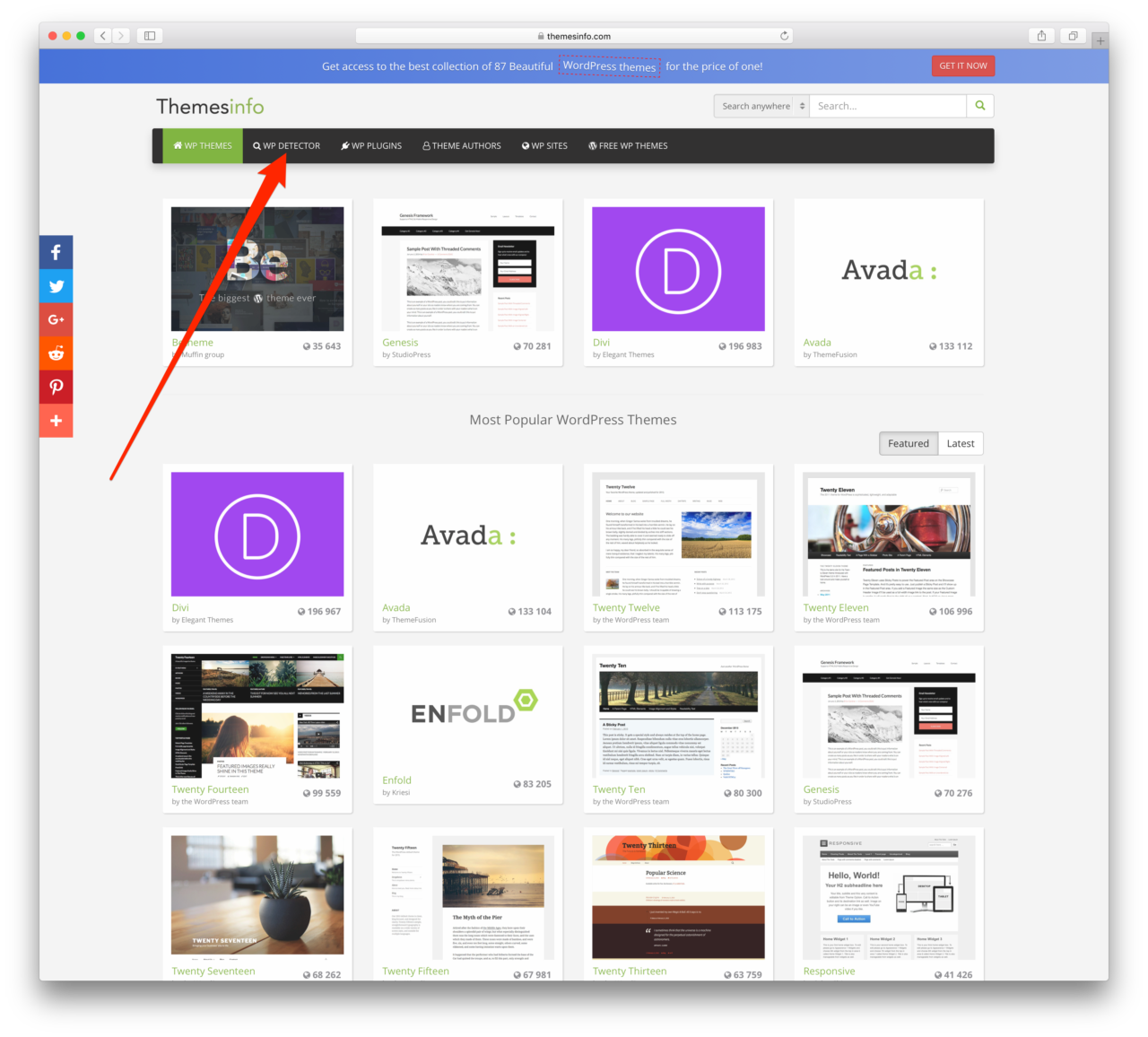Click usage count 113 175
Screen dimensions: 1148x1037
pos(740,612)
